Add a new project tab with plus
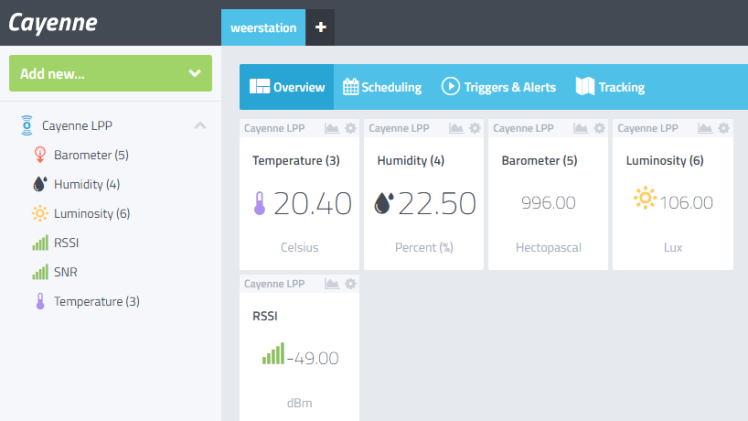Viewport: 748px width, 421px height. 320,28
